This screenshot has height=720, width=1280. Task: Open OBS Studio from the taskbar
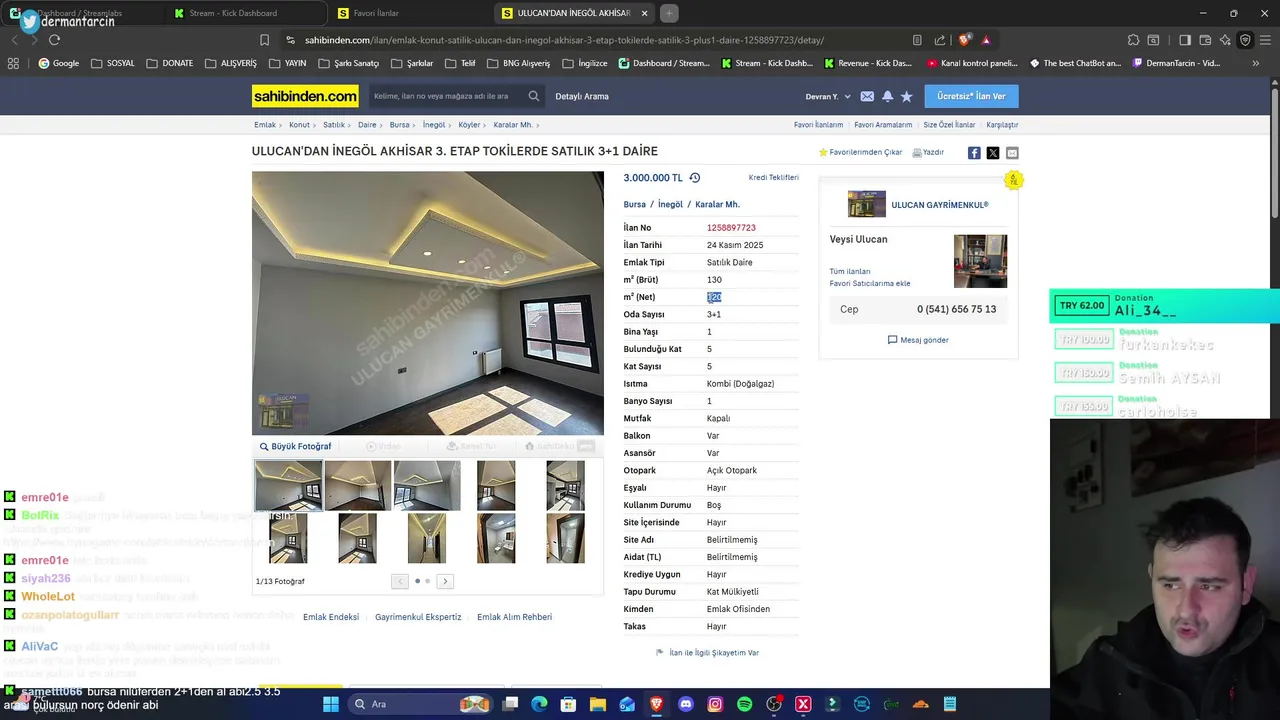(774, 704)
